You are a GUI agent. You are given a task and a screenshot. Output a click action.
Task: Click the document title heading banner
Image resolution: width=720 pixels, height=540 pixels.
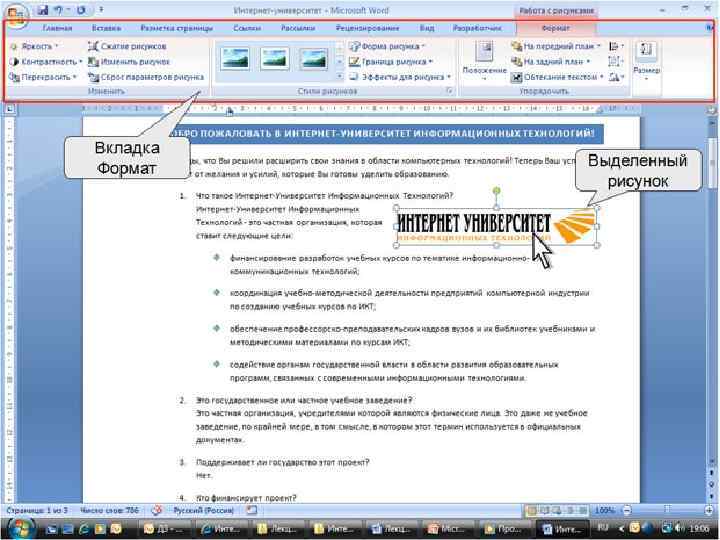coord(386,134)
